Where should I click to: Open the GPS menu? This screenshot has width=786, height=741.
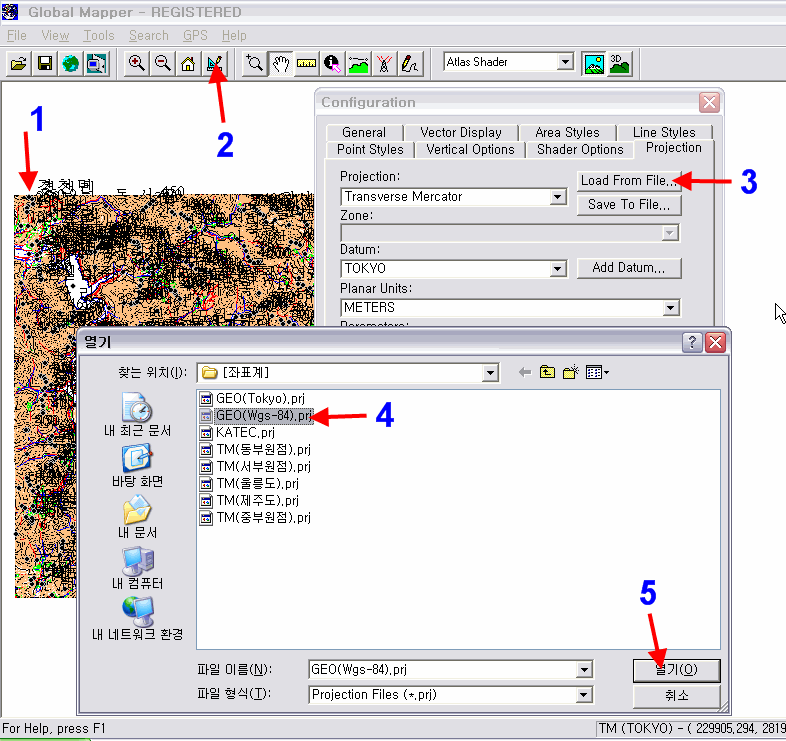pyautogui.click(x=195, y=36)
